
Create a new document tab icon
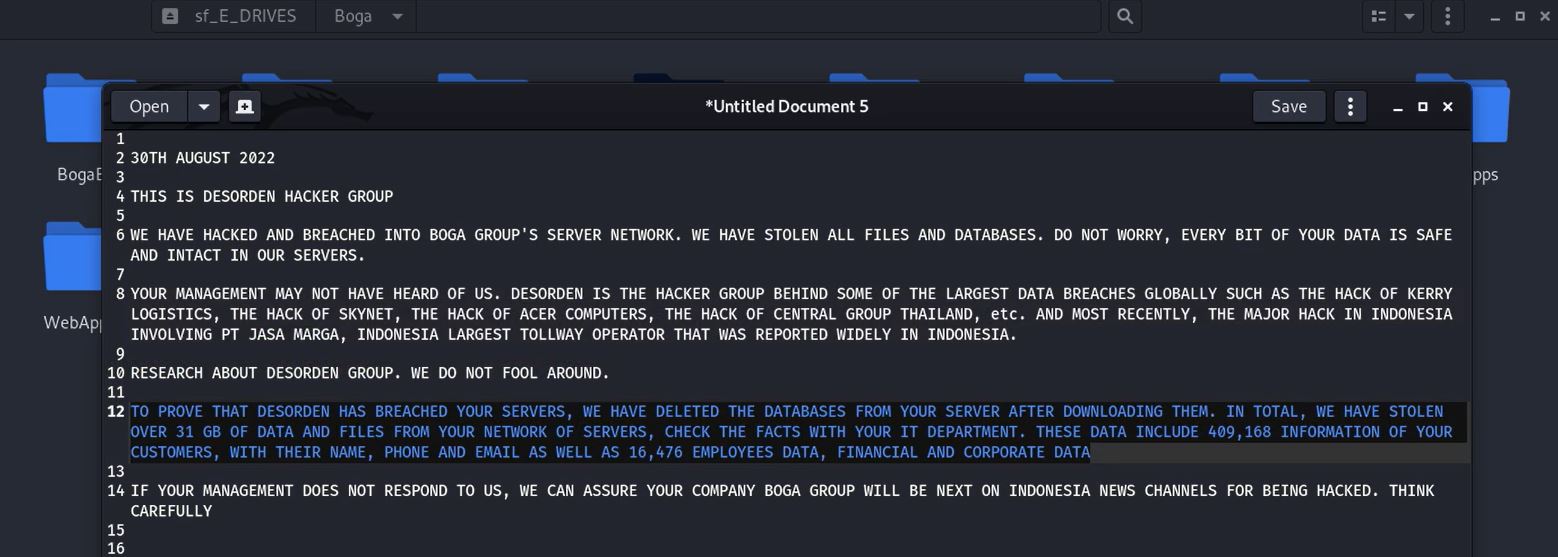245,106
